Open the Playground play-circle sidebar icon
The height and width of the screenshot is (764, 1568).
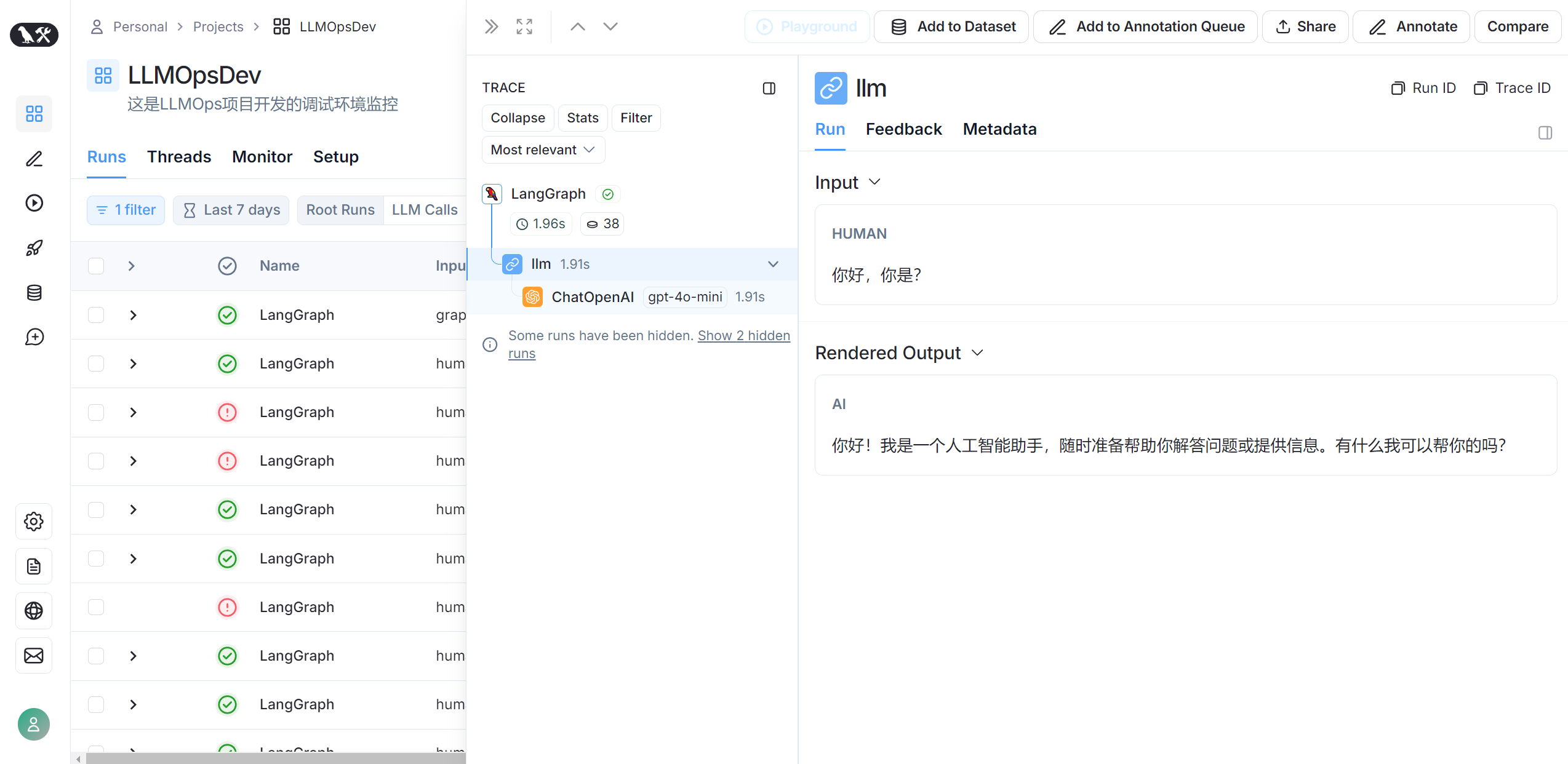pos(34,203)
